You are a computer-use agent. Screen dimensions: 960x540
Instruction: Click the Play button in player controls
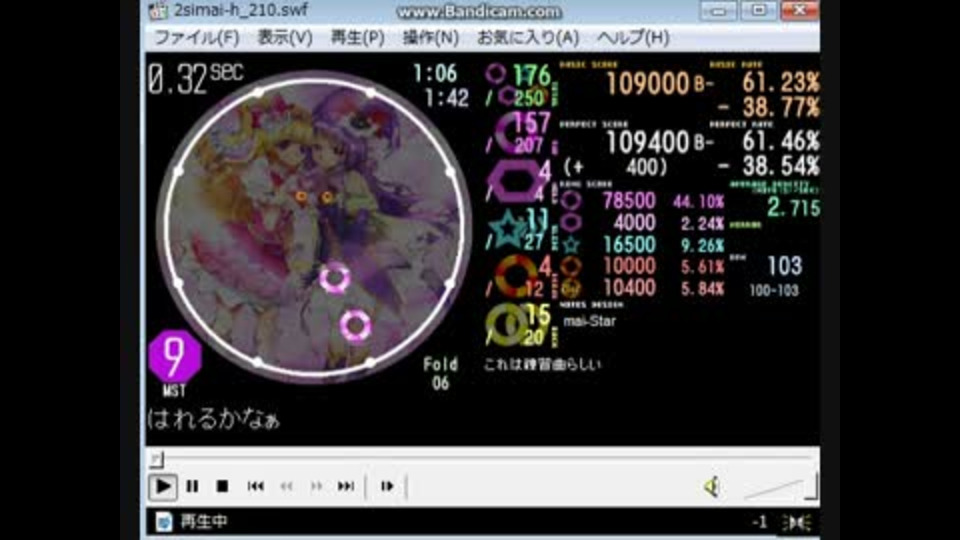tap(163, 487)
